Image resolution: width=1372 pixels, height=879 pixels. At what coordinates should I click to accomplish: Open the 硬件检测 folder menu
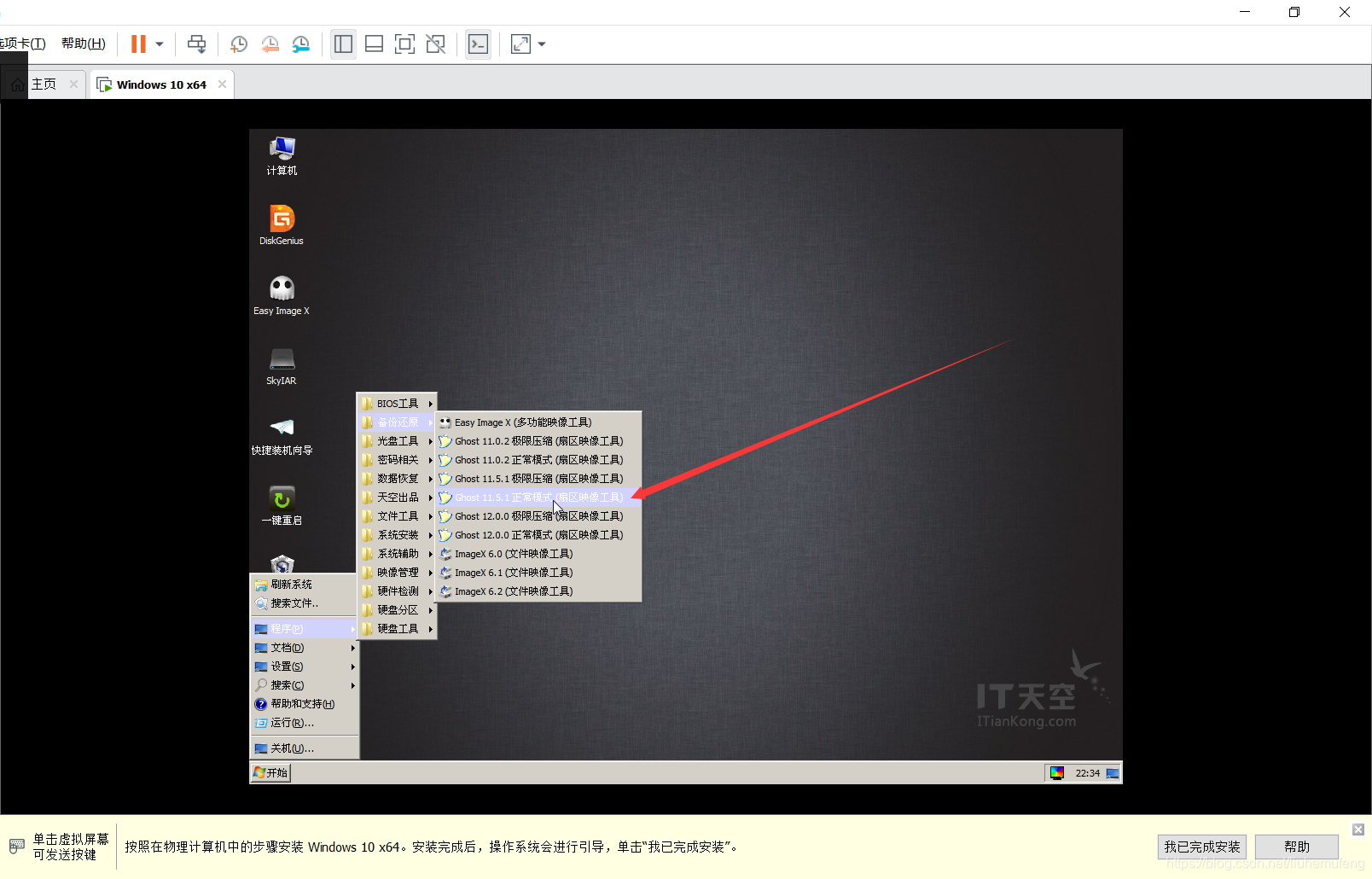pyautogui.click(x=397, y=591)
